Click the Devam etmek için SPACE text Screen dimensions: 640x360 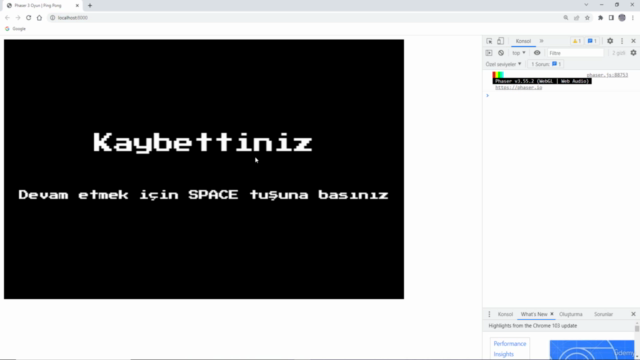203,195
